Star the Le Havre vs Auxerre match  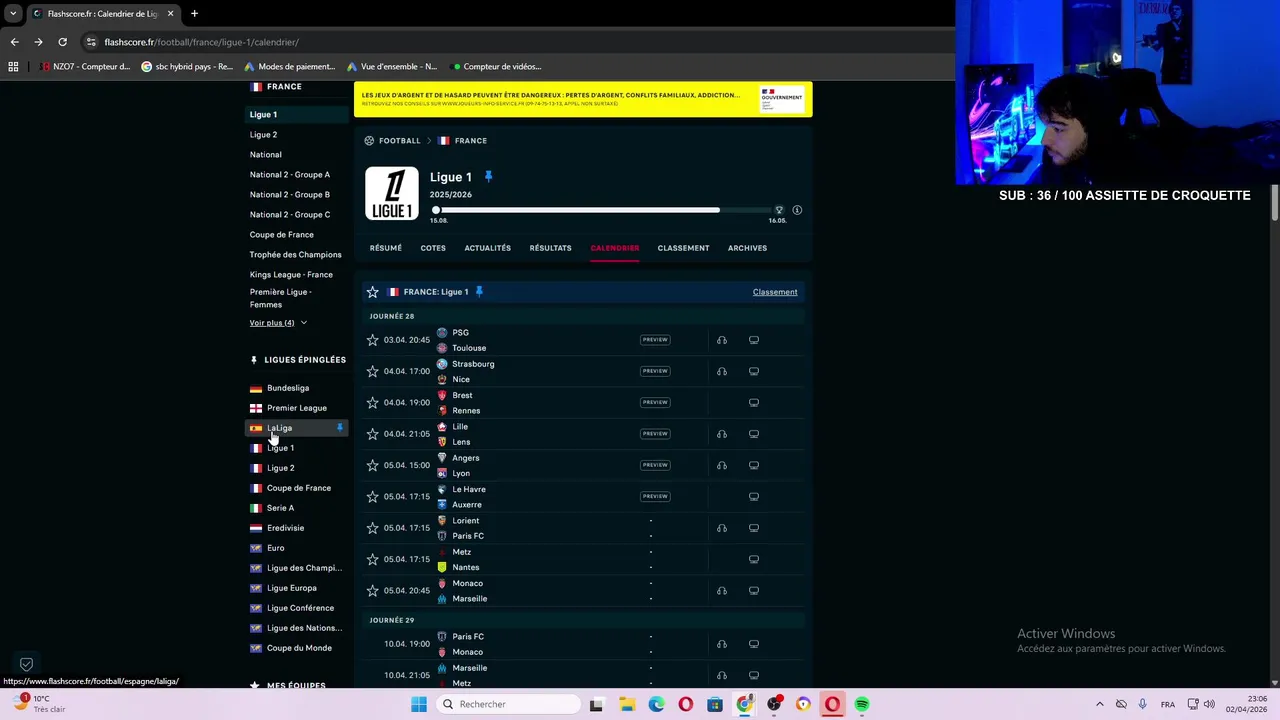(x=373, y=496)
